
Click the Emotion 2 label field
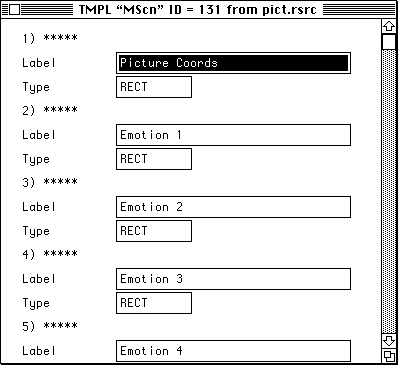[x=233, y=207]
